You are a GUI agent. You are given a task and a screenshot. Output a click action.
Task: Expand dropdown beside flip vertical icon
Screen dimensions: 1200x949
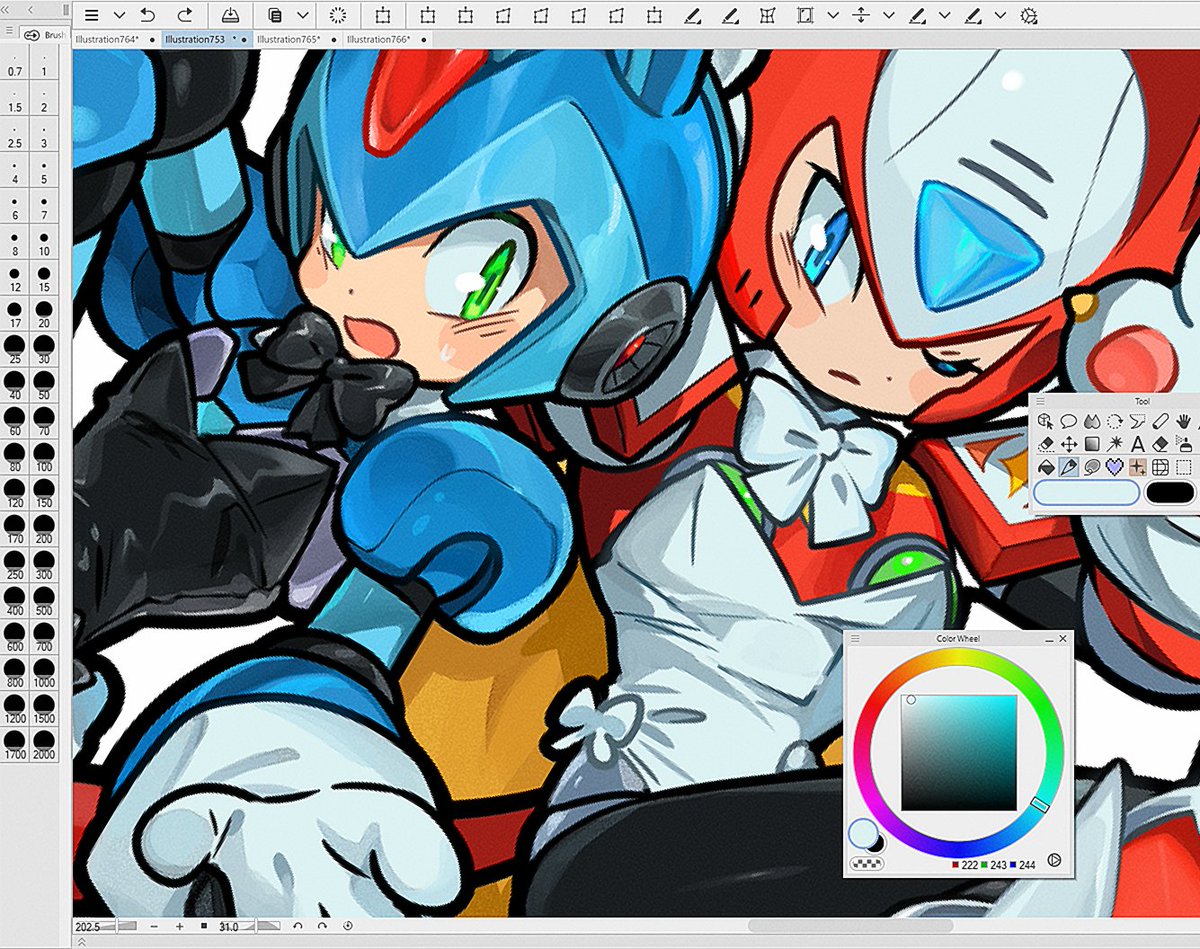tap(888, 15)
